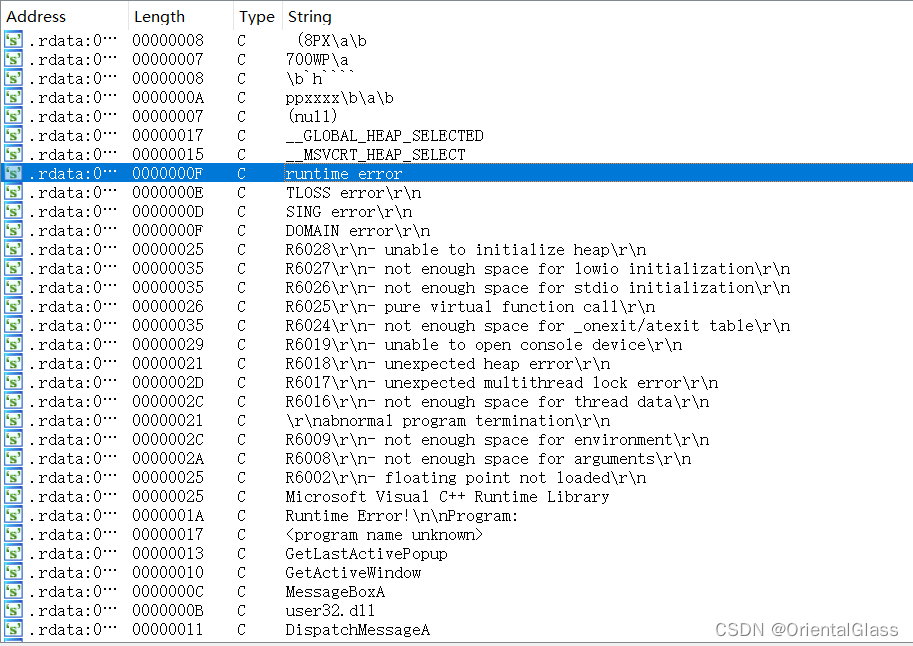Image resolution: width=913 pixels, height=646 pixels.
Task: Click string icon of the (null) row
Action: (13, 117)
